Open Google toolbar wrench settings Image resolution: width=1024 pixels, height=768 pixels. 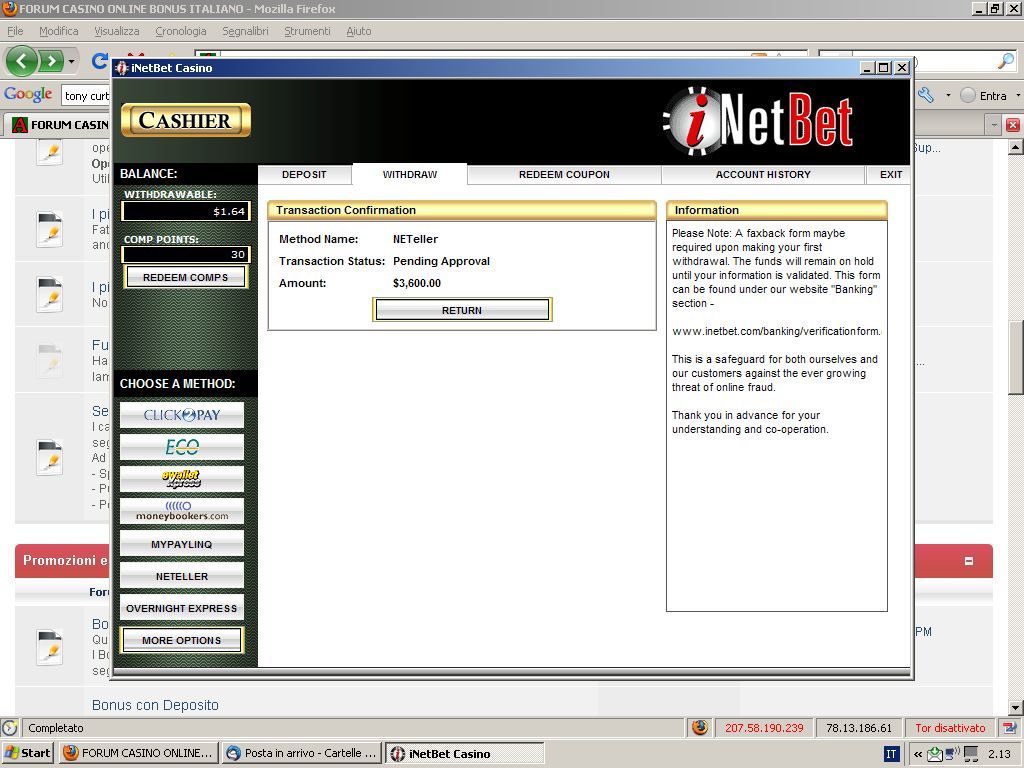926,95
